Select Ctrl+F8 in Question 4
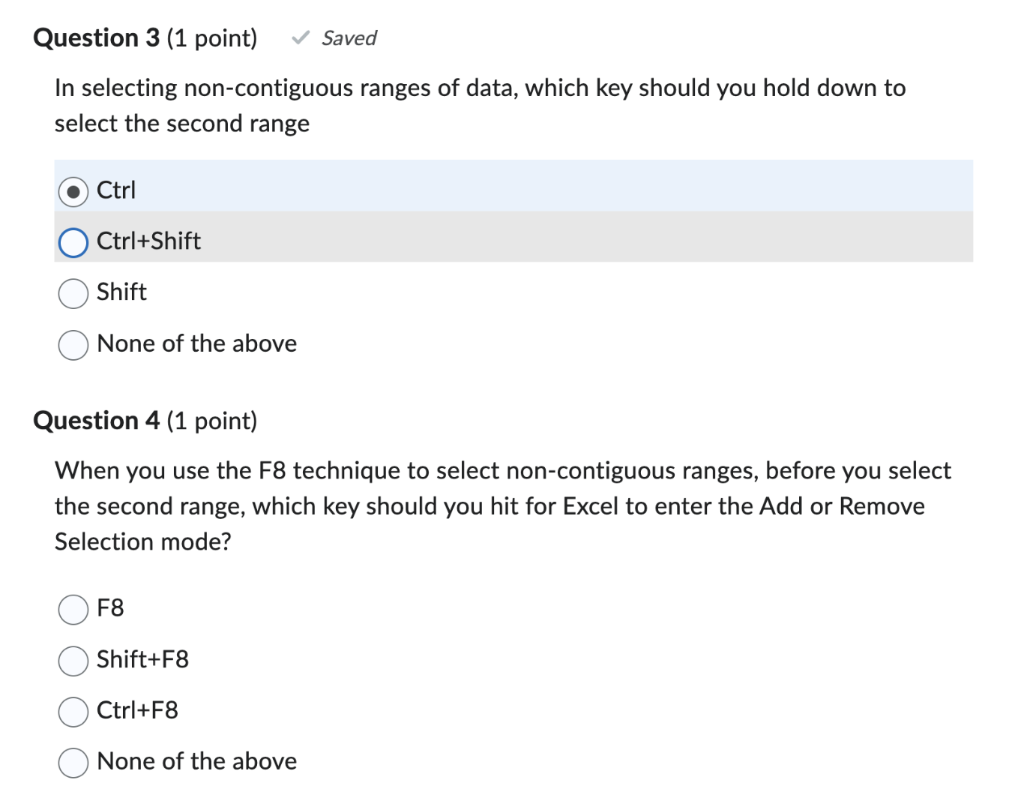This screenshot has height=792, width=1024. point(73,712)
